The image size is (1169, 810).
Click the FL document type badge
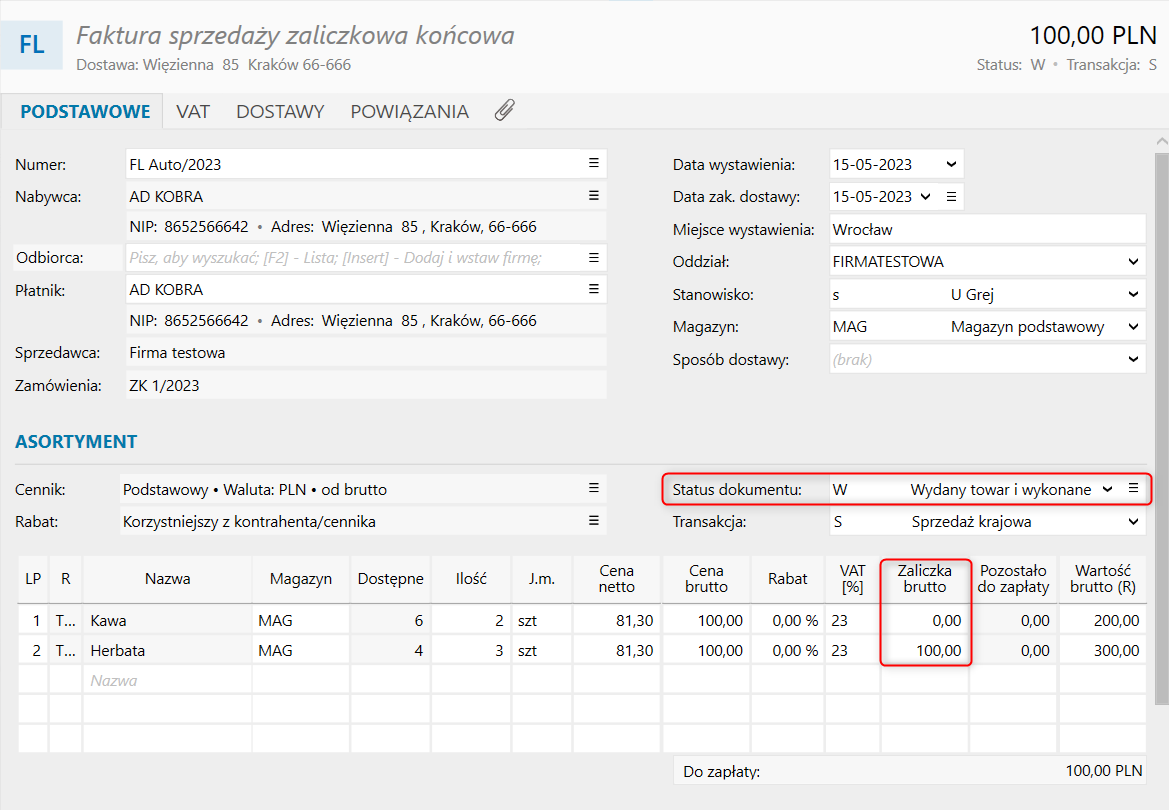(31, 46)
